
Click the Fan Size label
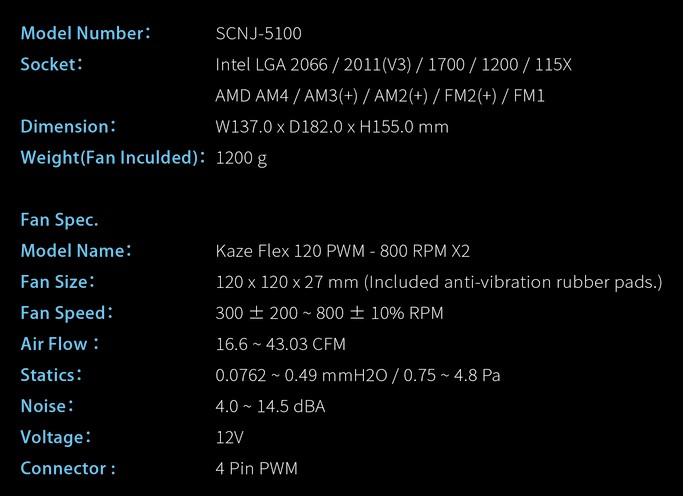(59, 282)
